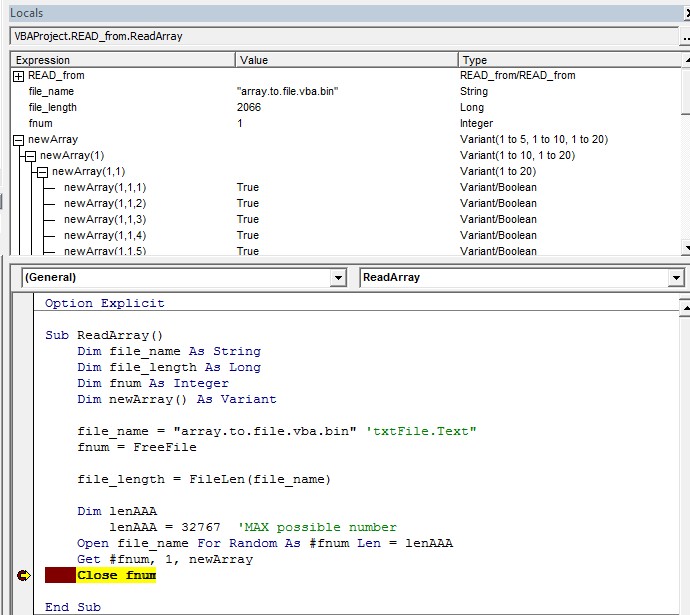
Task: Click the Option Explicit line
Action: 104,304
